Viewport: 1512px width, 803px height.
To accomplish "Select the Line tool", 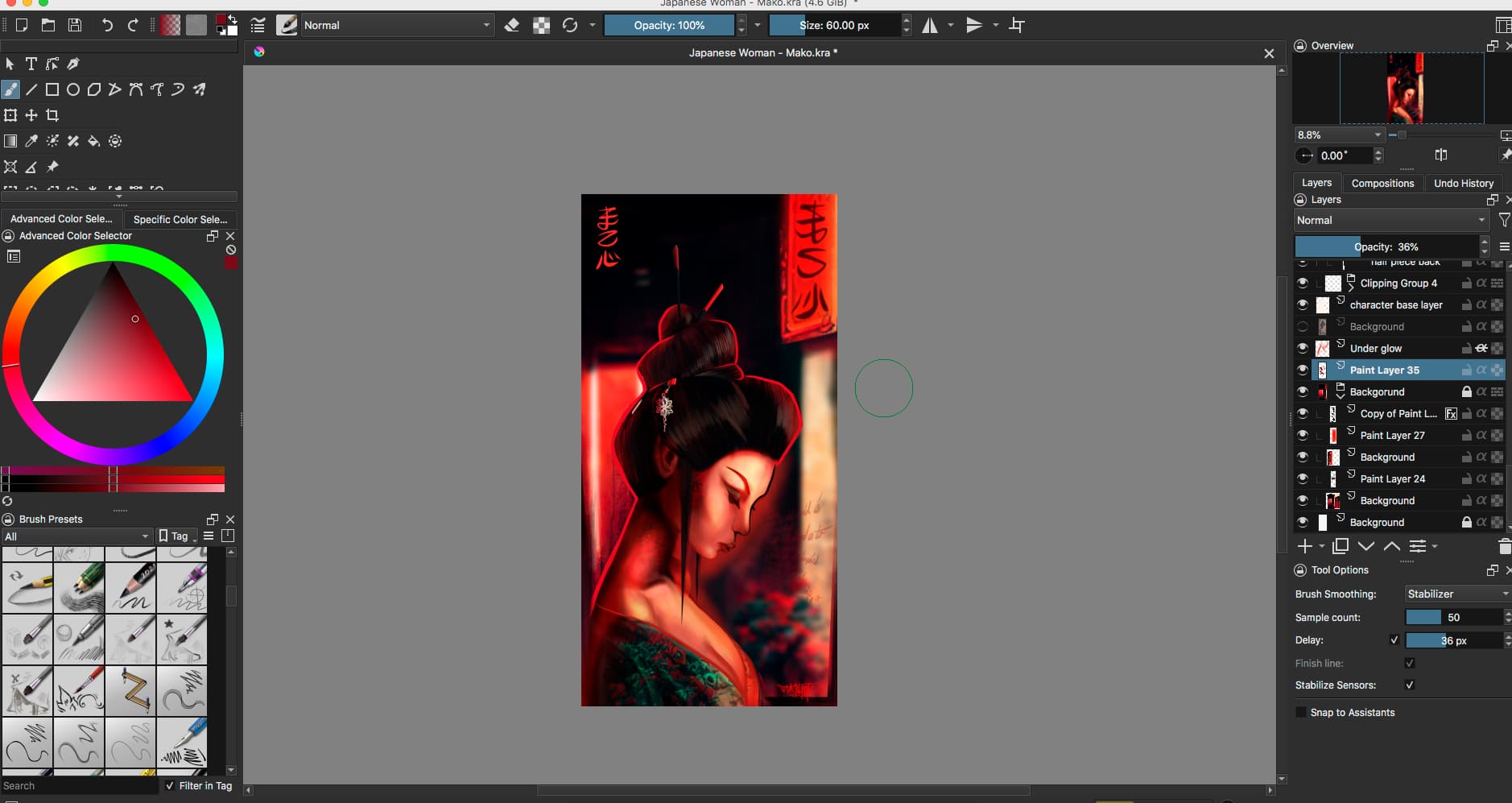I will (31, 89).
